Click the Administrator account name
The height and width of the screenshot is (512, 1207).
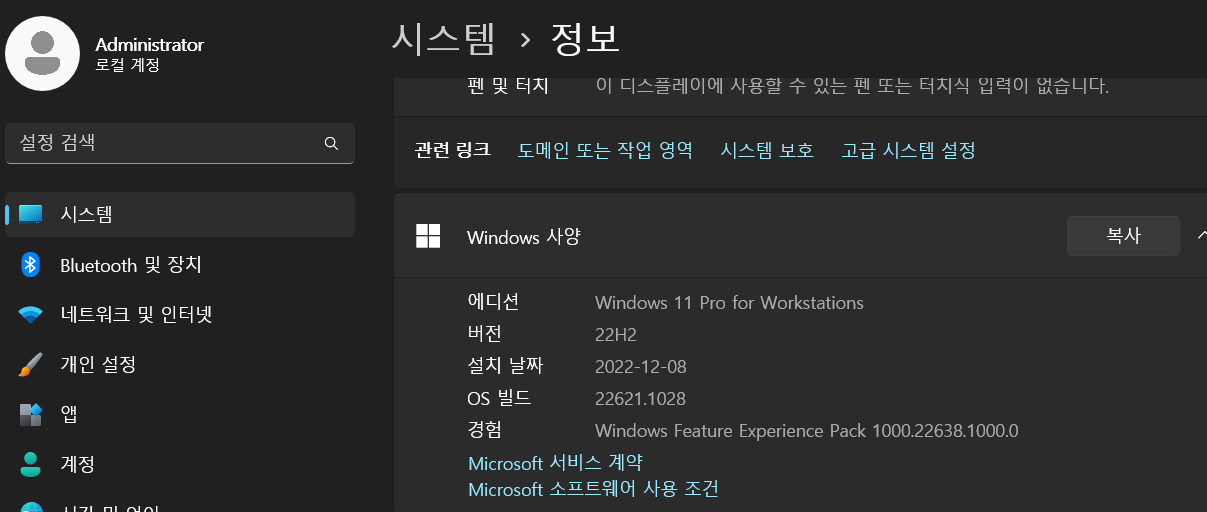point(149,45)
